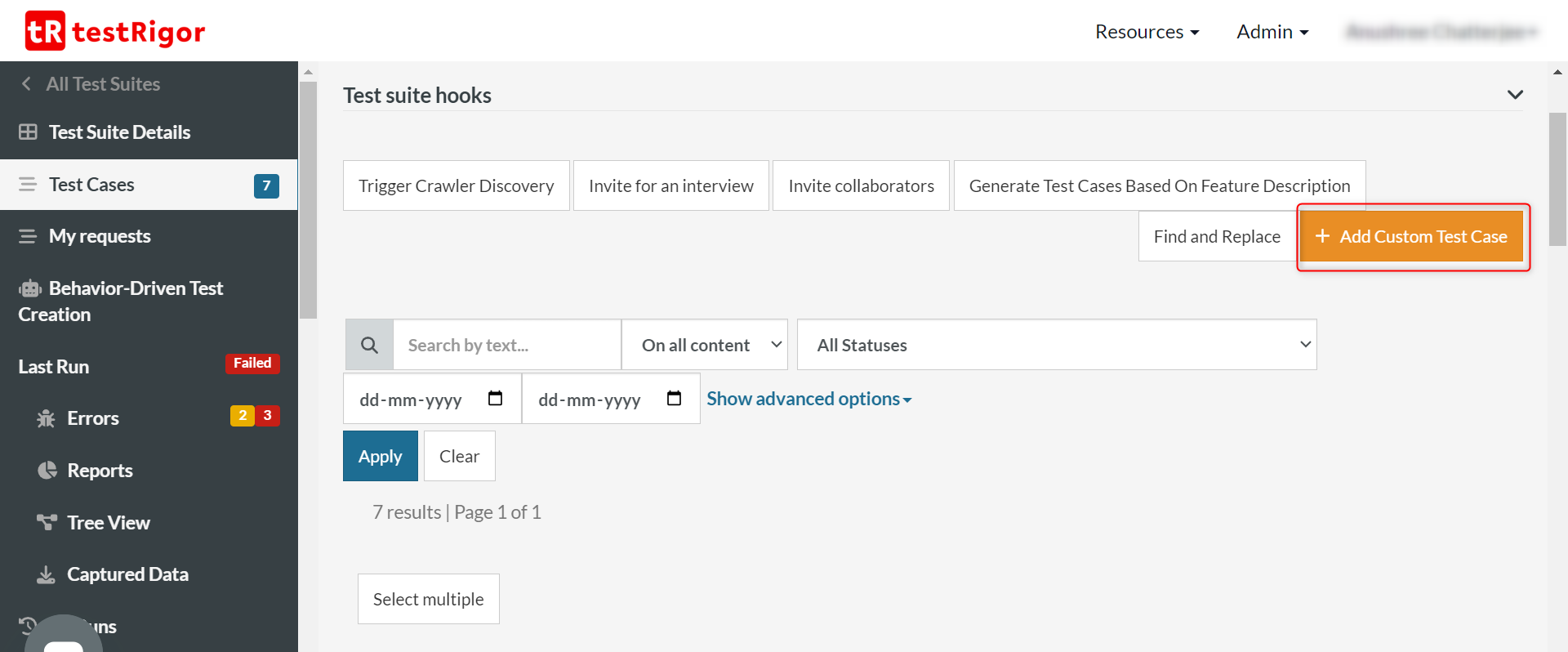Open the Resources menu
The image size is (1568, 652).
pyautogui.click(x=1147, y=32)
